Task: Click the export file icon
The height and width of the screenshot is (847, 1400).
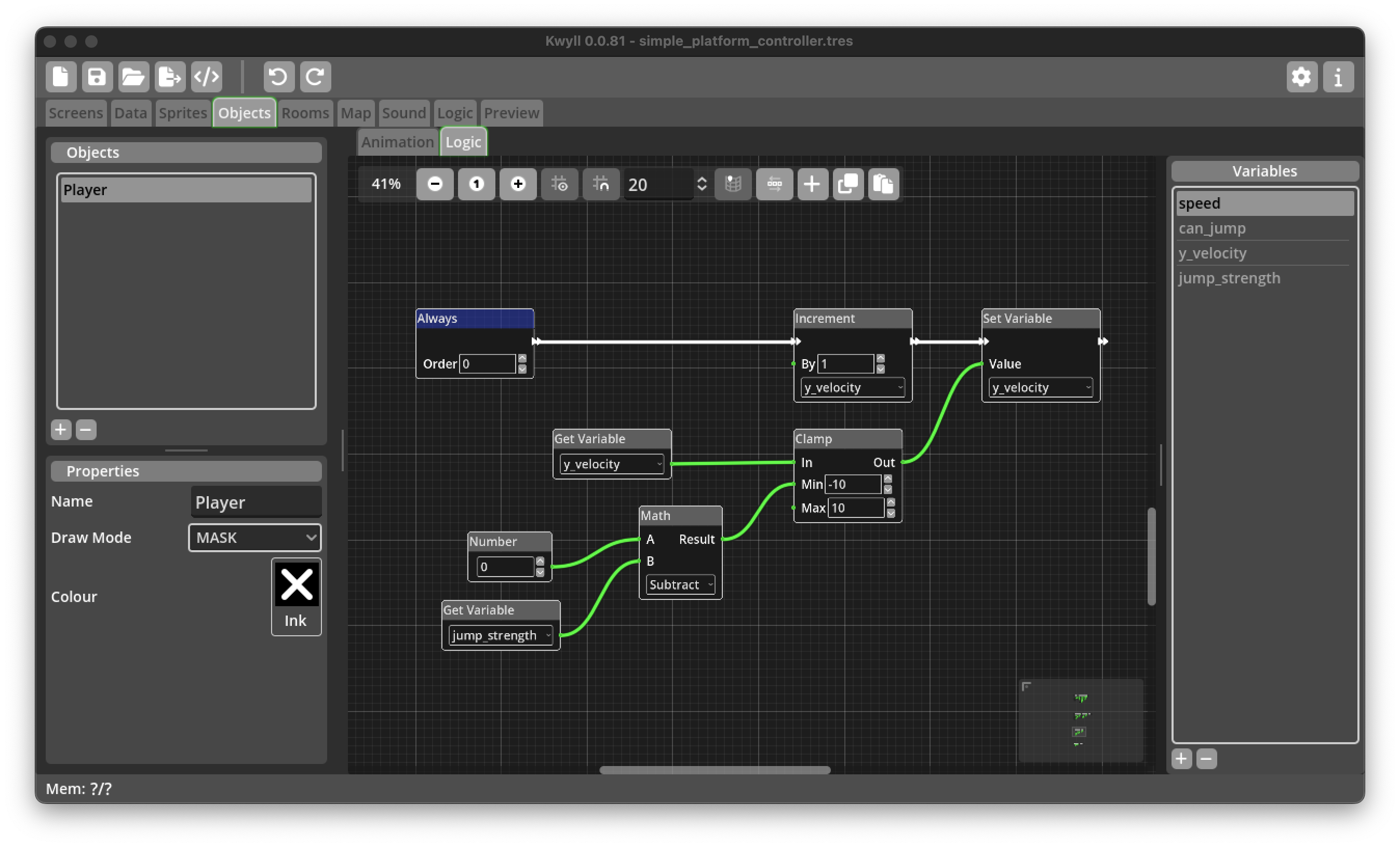Action: click(x=170, y=77)
